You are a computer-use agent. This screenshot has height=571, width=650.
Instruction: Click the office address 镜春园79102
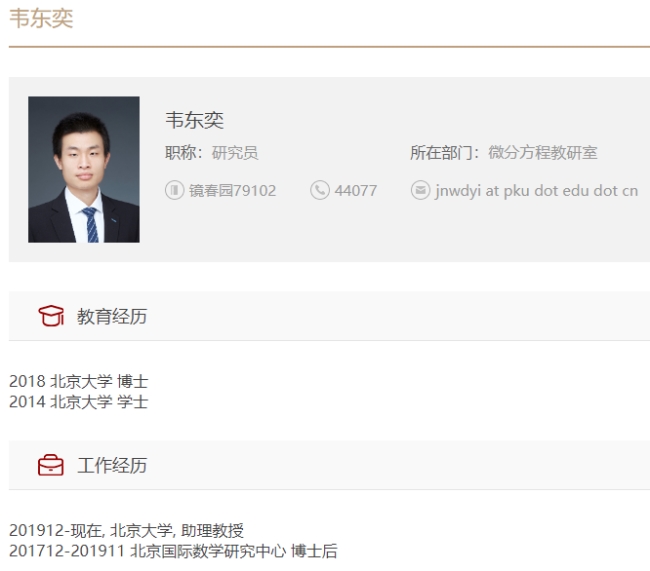(232, 190)
